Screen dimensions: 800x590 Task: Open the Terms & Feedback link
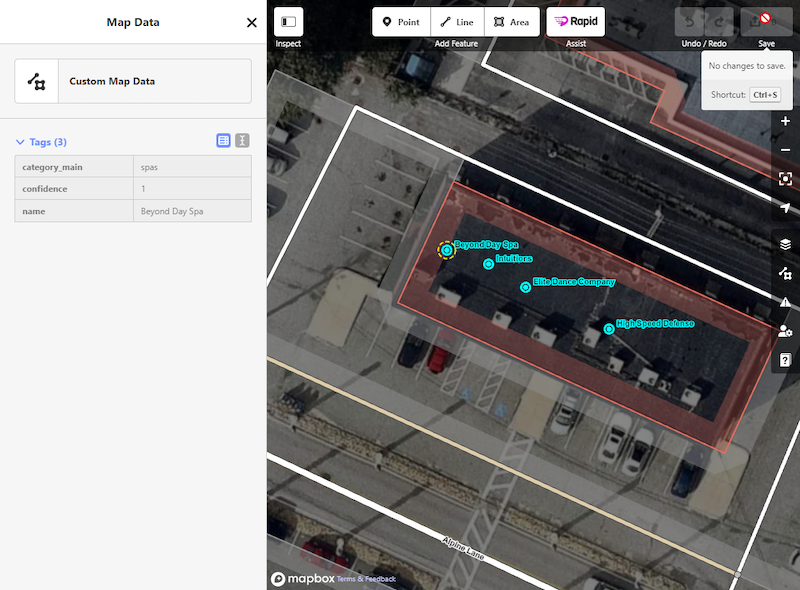366,579
